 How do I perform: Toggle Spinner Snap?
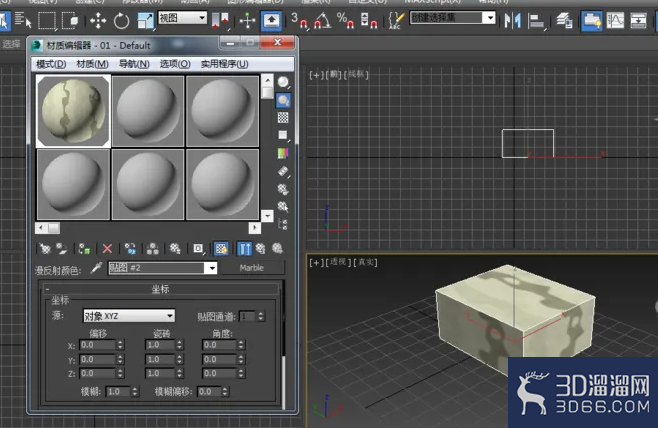pos(369,20)
